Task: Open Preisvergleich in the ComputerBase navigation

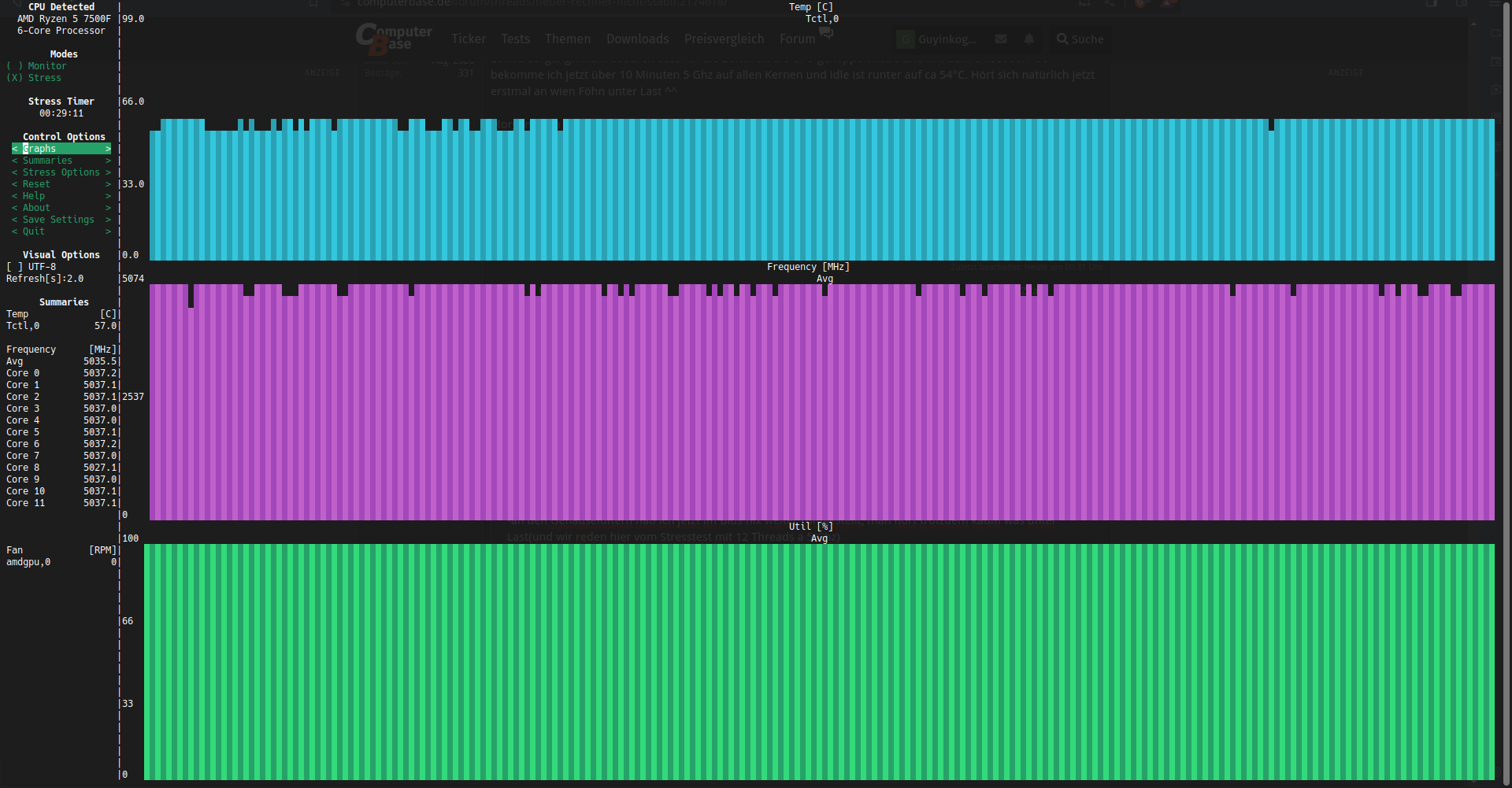Action: pyautogui.click(x=724, y=39)
